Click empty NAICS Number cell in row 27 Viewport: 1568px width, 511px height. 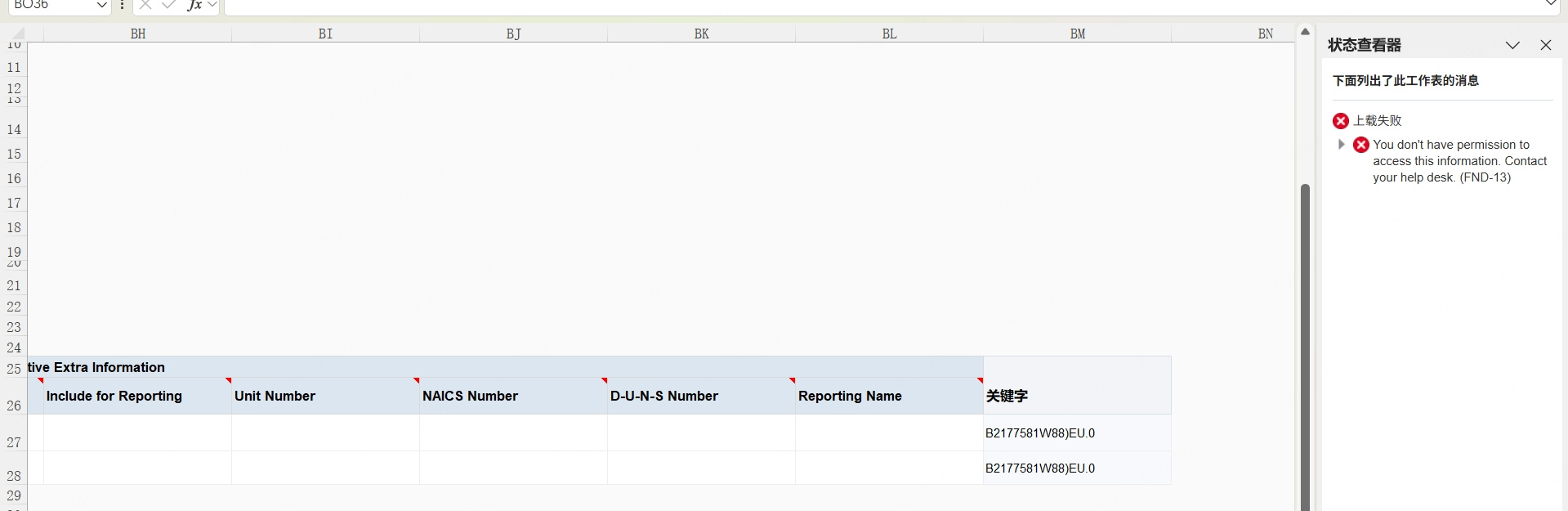[x=514, y=433]
